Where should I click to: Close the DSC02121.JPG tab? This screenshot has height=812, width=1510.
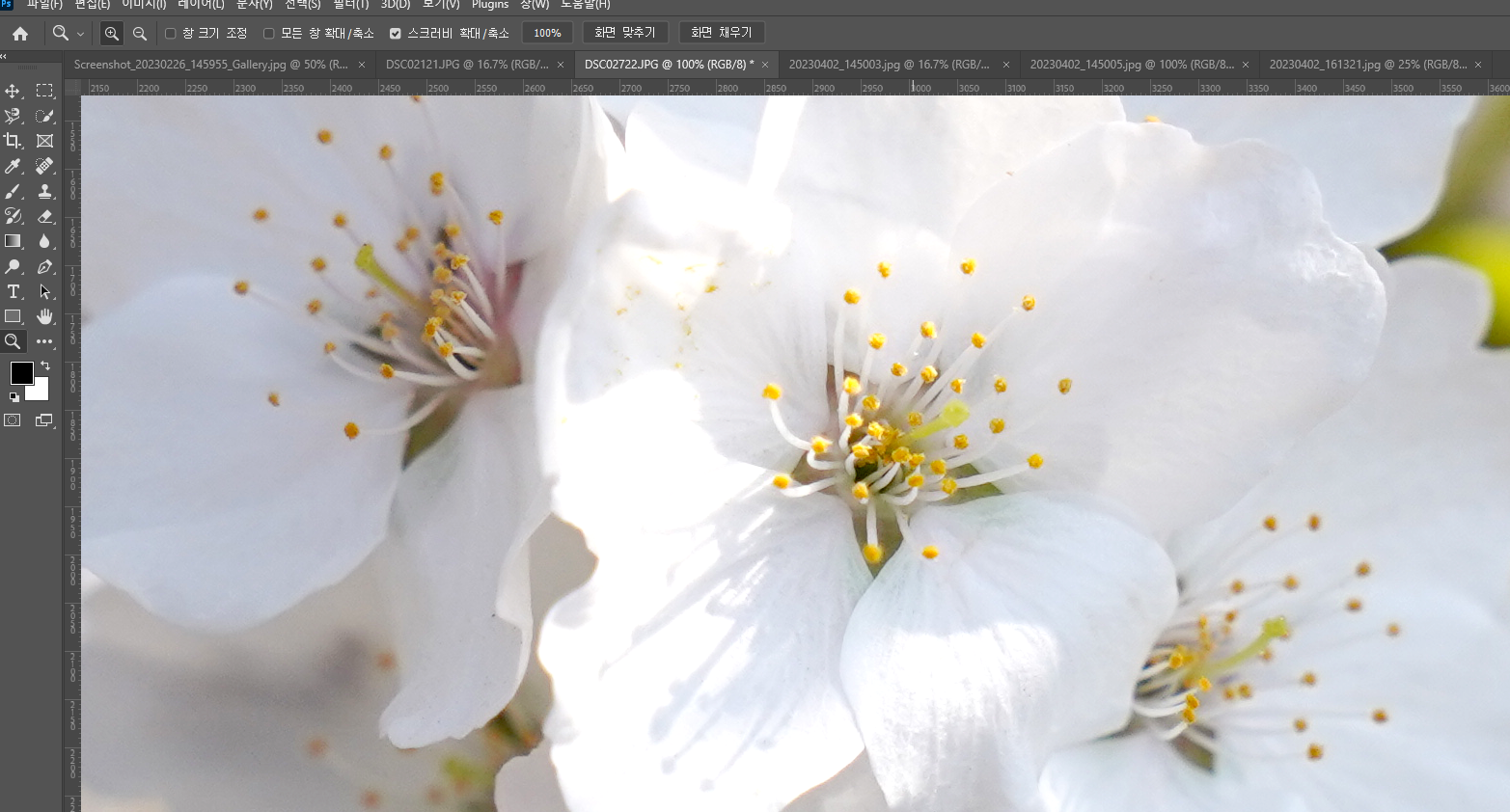561,65
